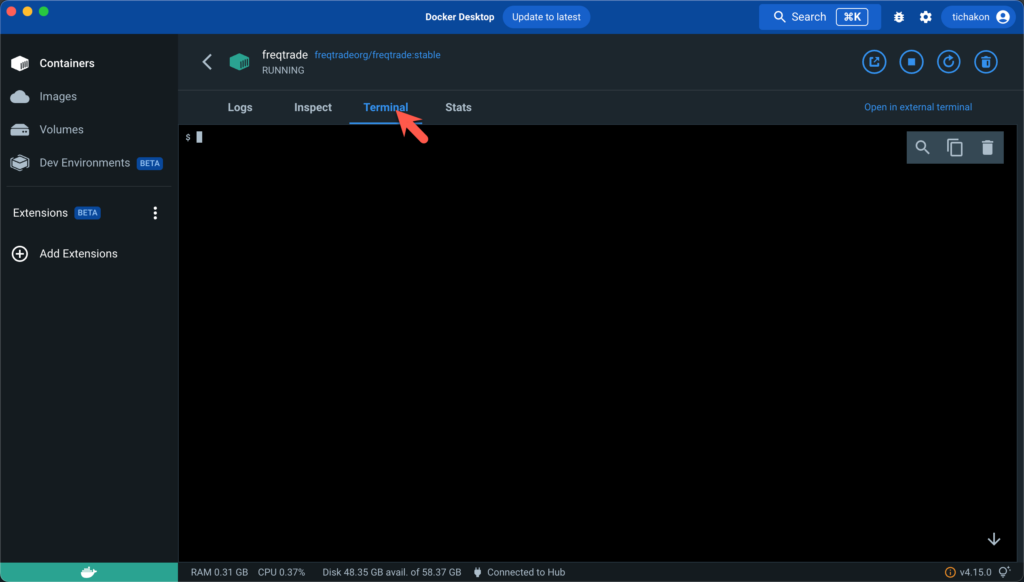Go back with the left chevron arrow
The image size is (1024, 582).
(x=207, y=62)
